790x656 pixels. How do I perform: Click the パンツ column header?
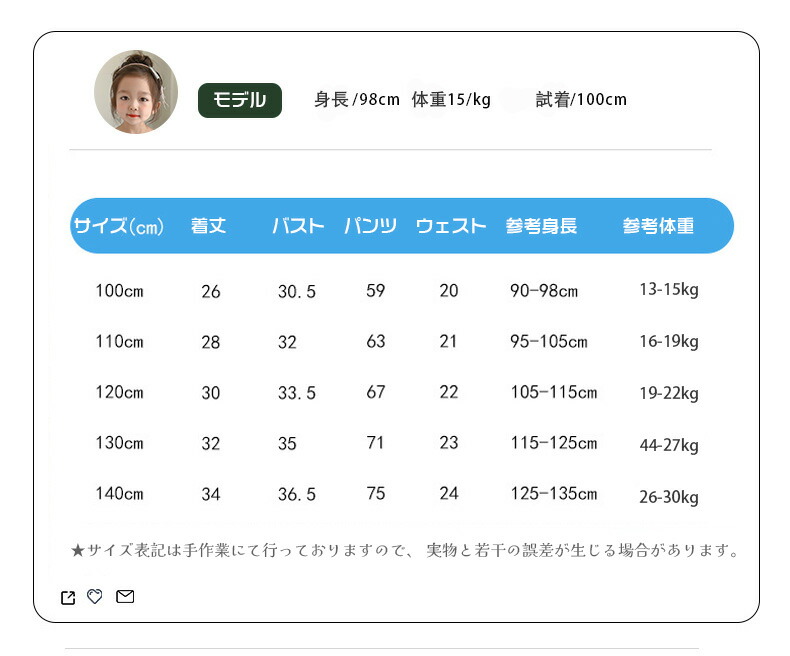[371, 226]
